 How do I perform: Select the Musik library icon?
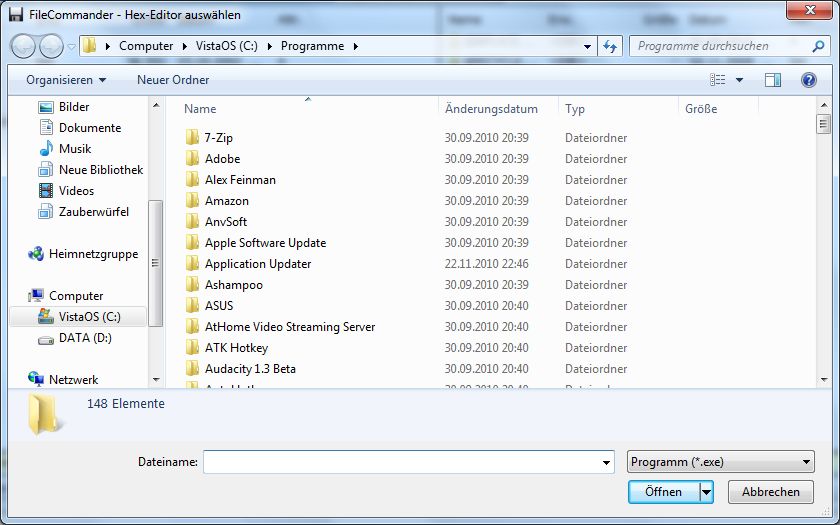(x=46, y=149)
